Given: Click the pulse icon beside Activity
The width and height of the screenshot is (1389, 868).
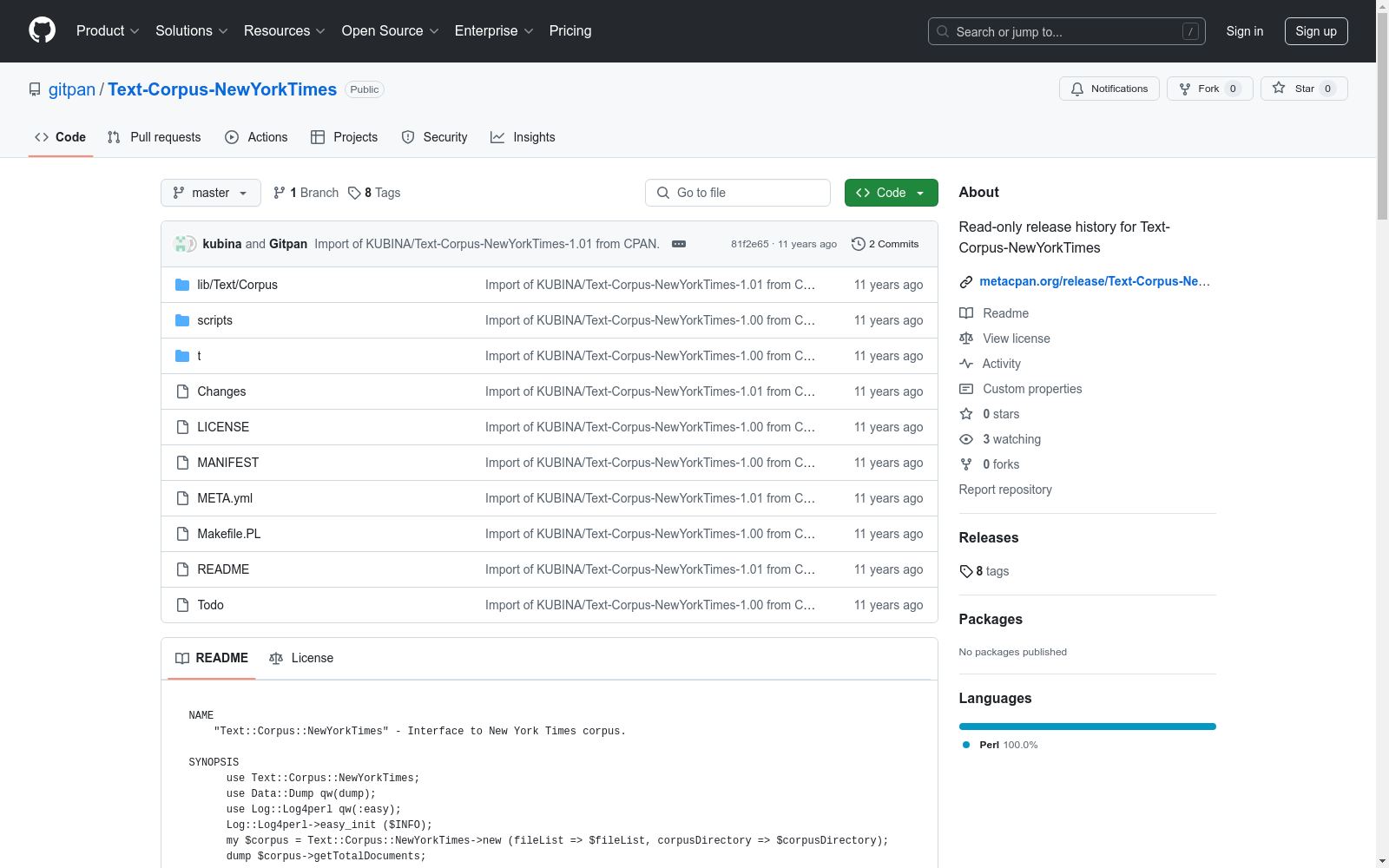Looking at the screenshot, I should [966, 364].
